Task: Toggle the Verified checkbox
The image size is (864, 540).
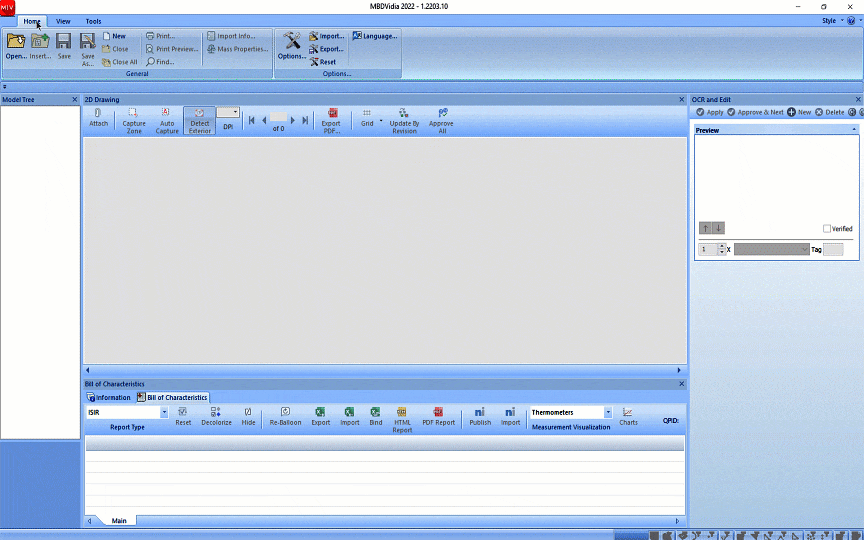Action: click(827, 229)
